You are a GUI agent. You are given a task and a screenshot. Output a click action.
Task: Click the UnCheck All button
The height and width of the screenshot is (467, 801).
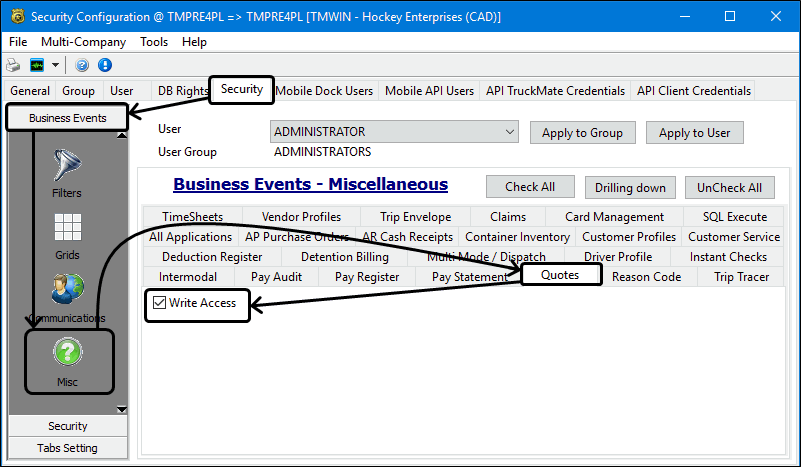(729, 188)
